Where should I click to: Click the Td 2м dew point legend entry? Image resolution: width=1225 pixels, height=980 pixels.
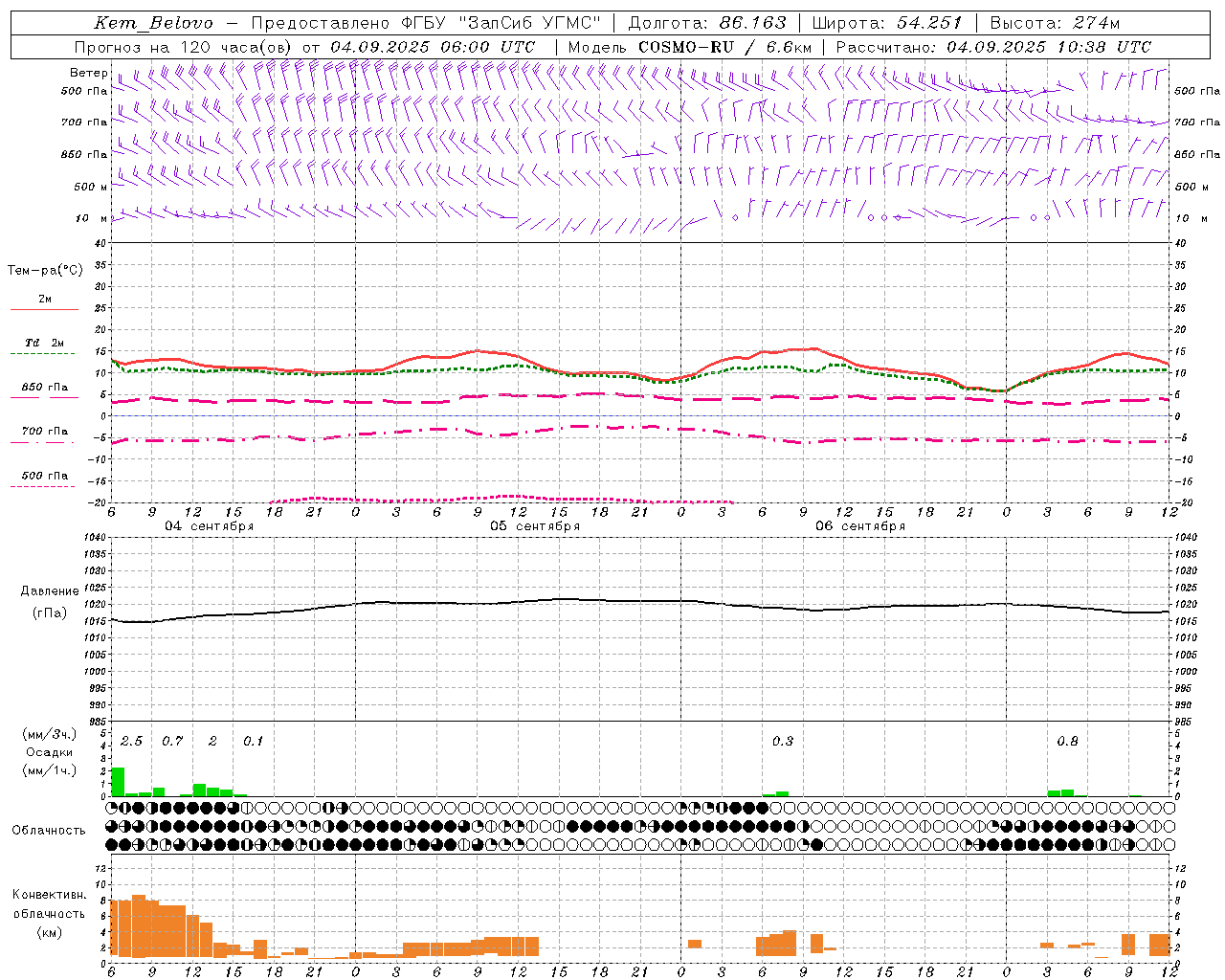pos(45,343)
